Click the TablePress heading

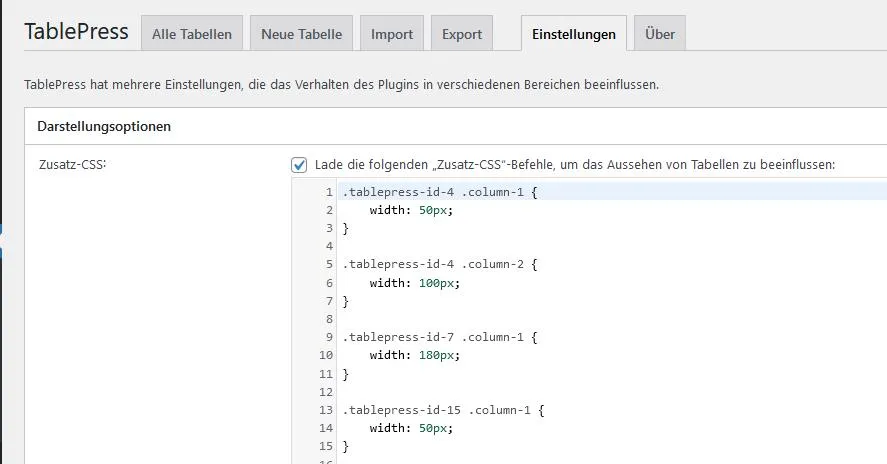pyautogui.click(x=76, y=31)
